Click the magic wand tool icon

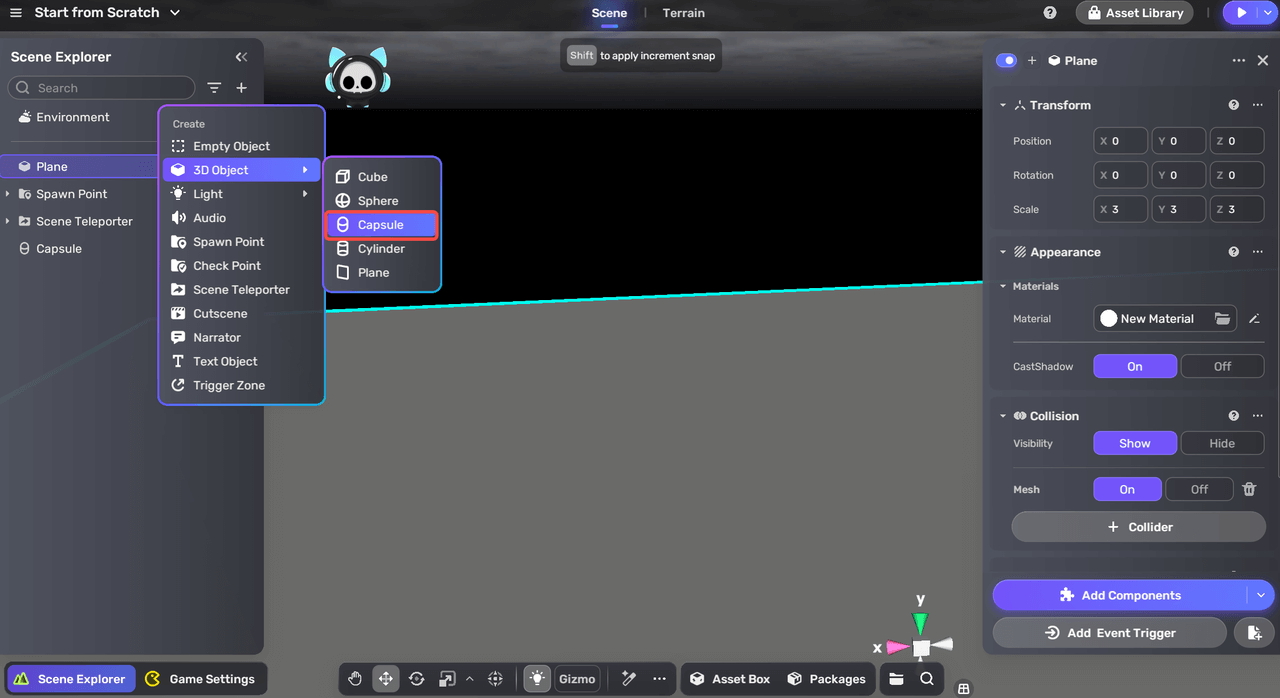629,679
